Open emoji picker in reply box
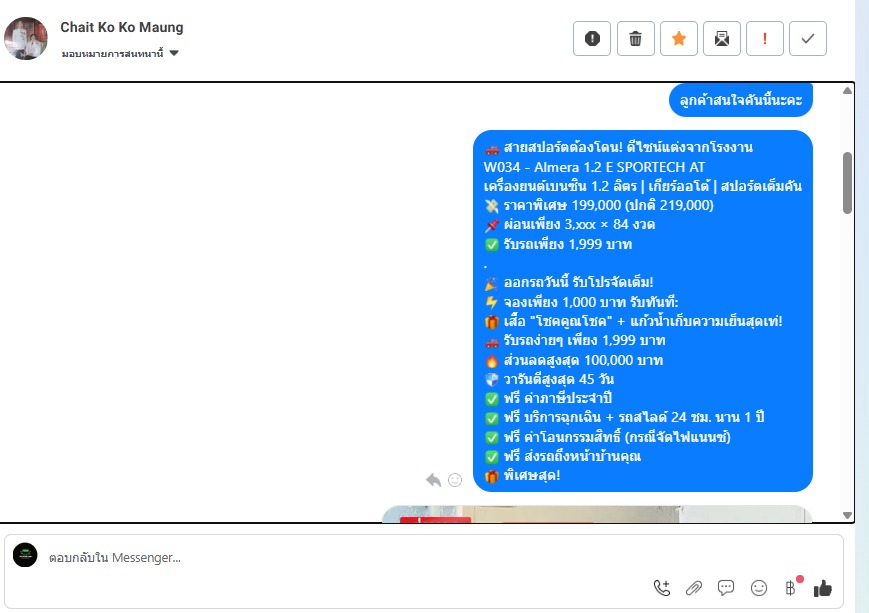Image resolution: width=869 pixels, height=613 pixels. point(759,588)
